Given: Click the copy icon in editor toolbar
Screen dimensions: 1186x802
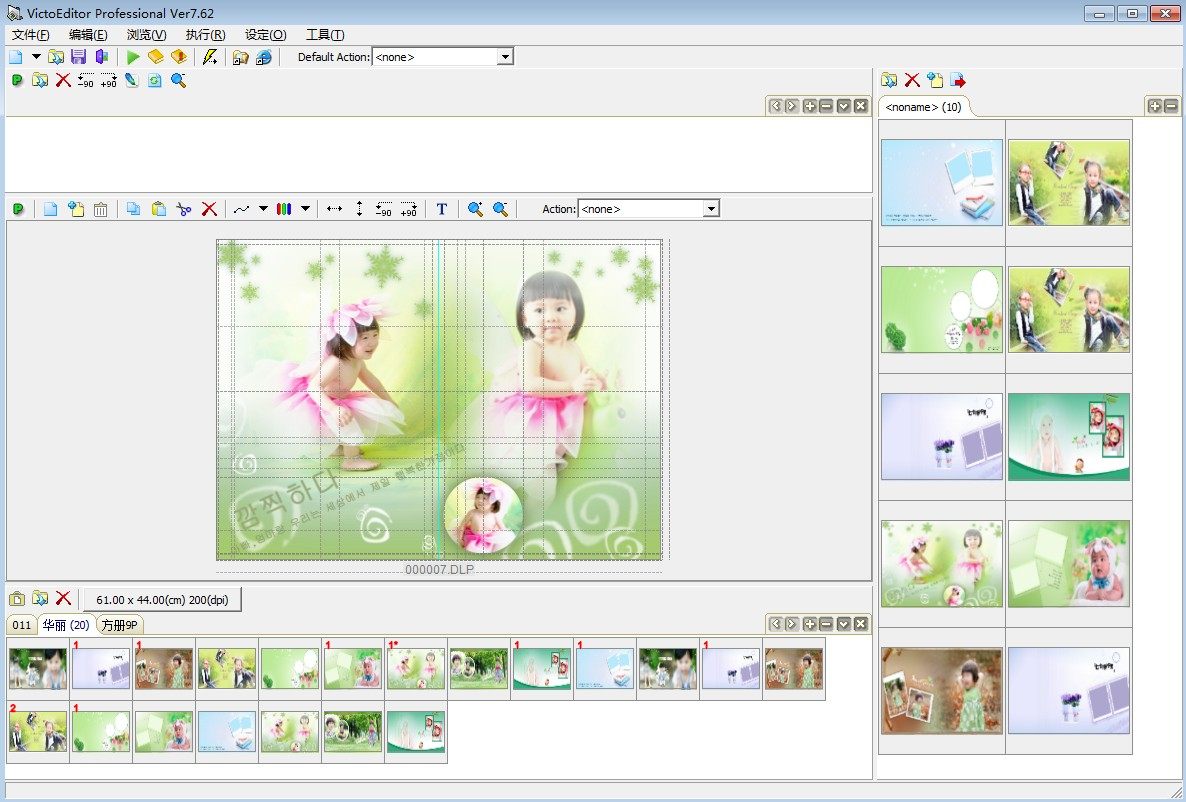Looking at the screenshot, I should [134, 209].
